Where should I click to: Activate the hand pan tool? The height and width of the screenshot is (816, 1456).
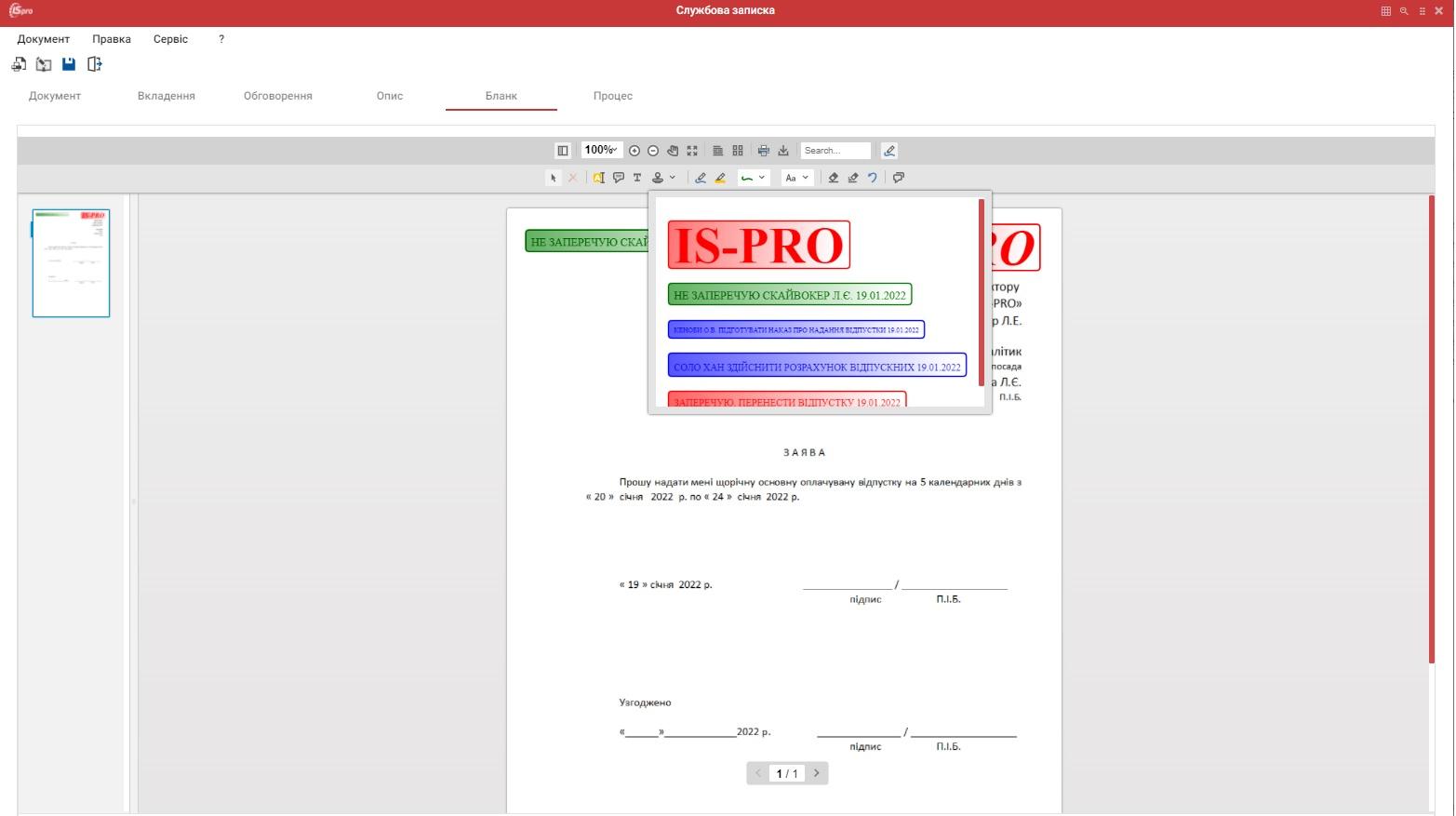(x=673, y=151)
